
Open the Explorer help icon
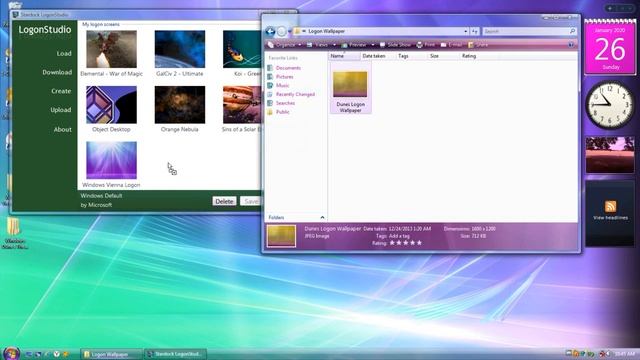click(x=571, y=45)
